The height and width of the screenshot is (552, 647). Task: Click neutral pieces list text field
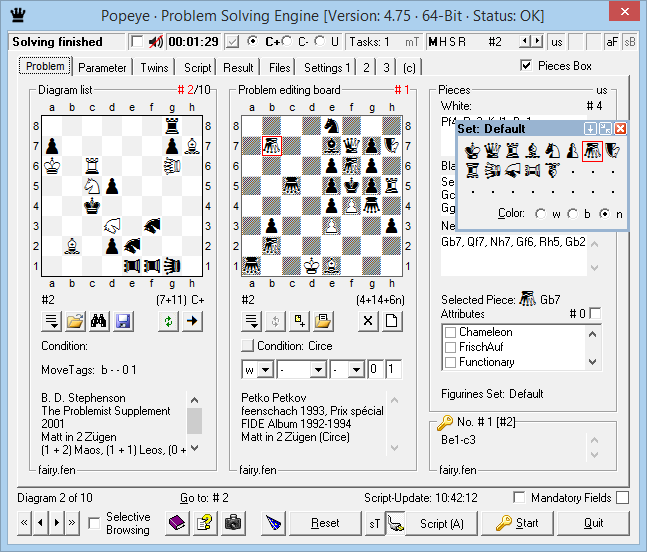tap(513, 255)
